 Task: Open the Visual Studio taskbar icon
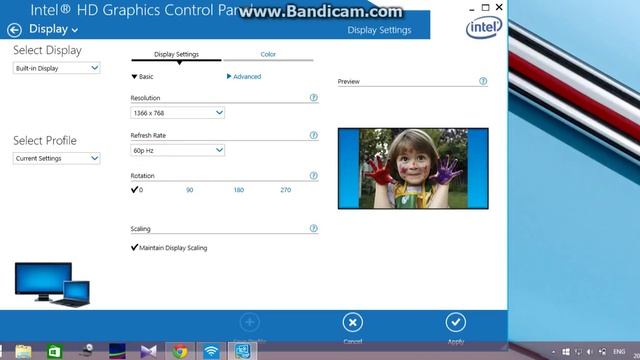148,351
